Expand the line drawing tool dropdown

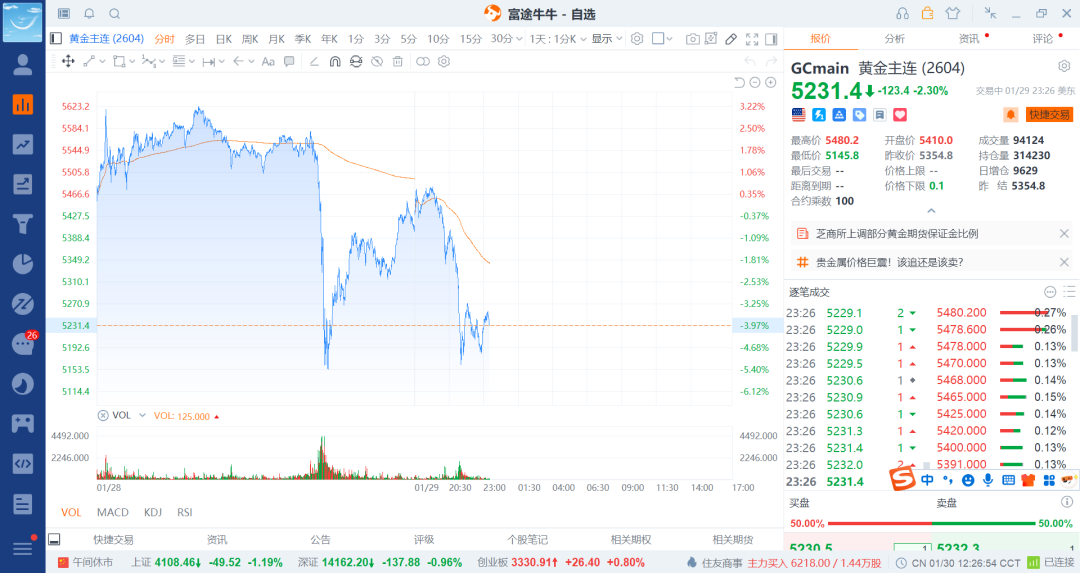[103, 61]
